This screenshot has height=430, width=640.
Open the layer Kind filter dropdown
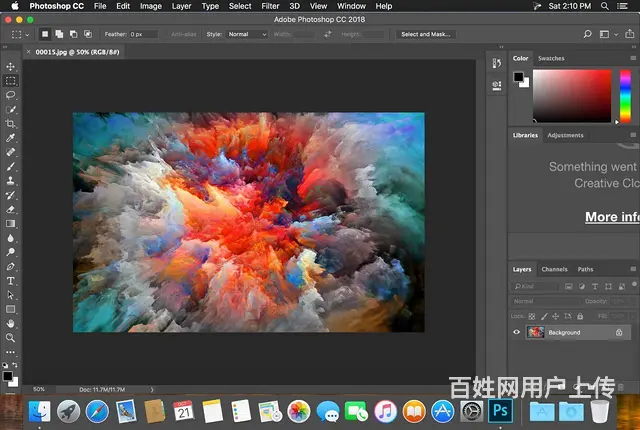[x=536, y=286]
